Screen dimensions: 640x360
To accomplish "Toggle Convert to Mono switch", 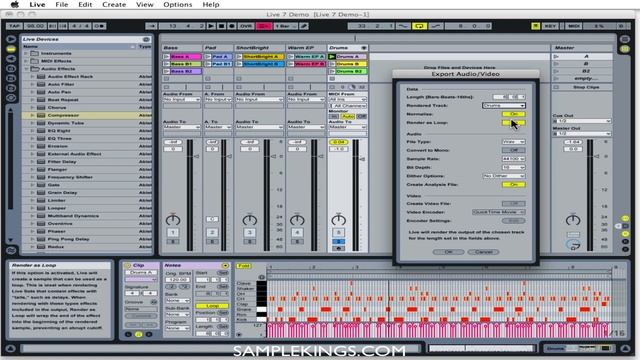I will 513,150.
